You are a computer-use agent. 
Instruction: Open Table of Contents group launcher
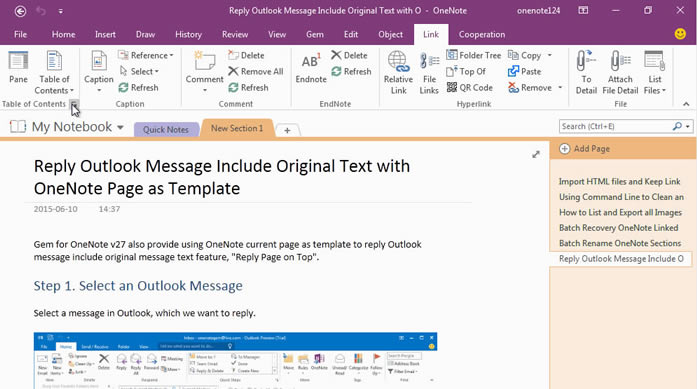74,104
